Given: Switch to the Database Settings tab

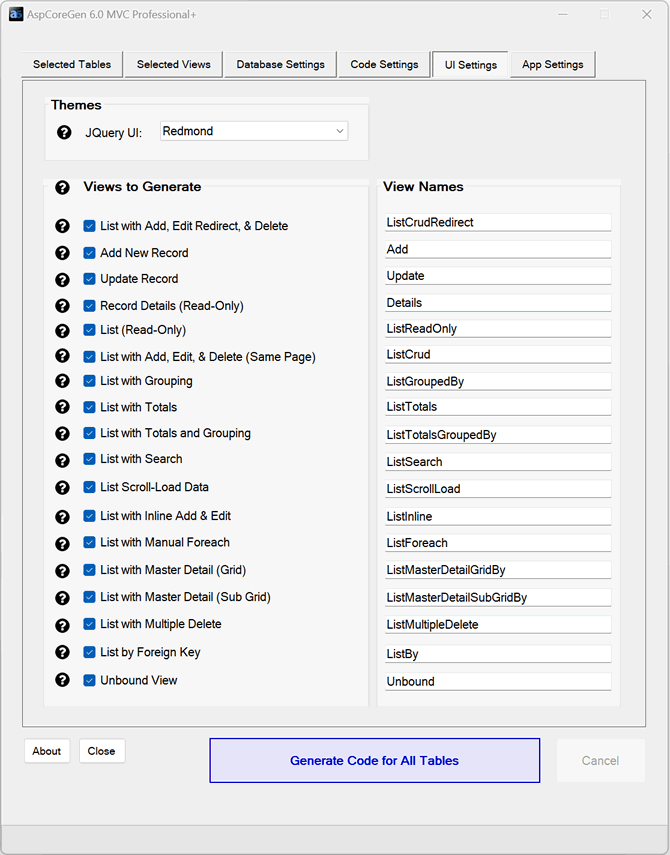Looking at the screenshot, I should coord(280,64).
